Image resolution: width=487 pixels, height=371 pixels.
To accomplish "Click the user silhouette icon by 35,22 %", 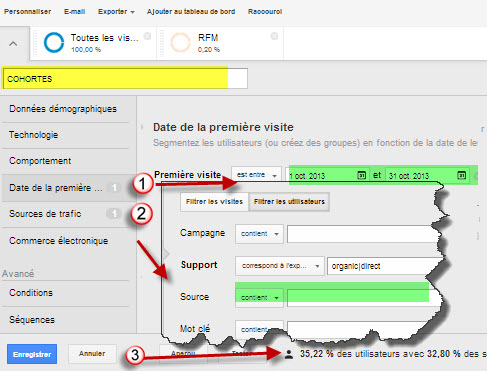I will tap(289, 354).
